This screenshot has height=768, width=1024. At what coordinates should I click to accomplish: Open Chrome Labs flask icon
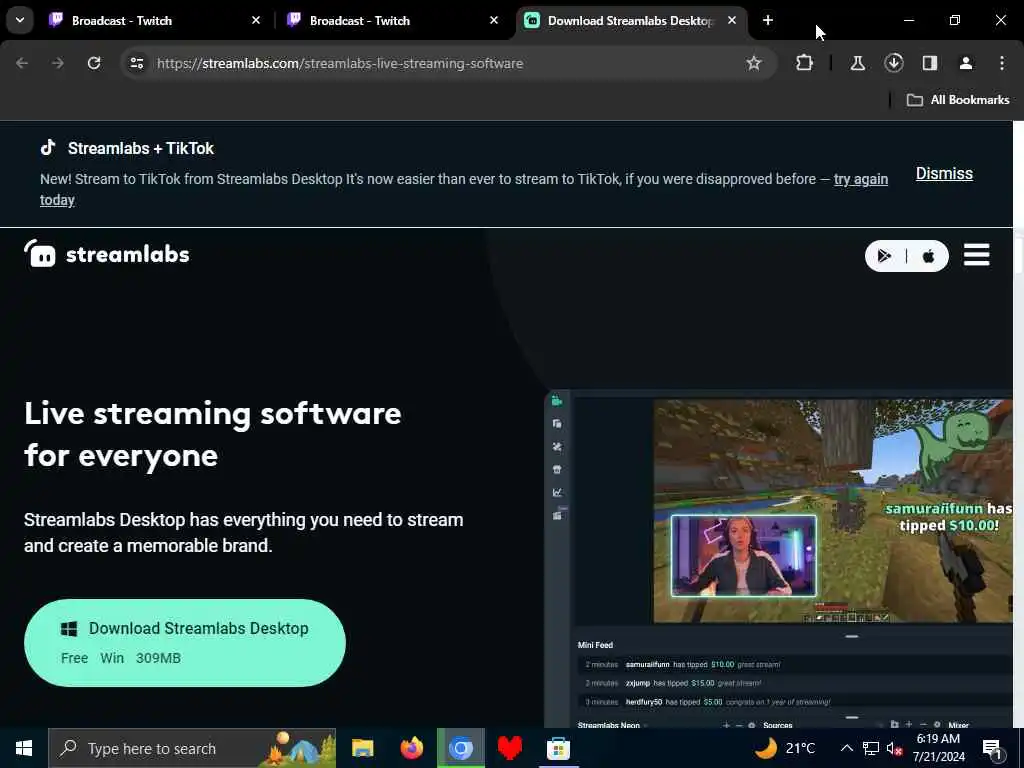(857, 63)
